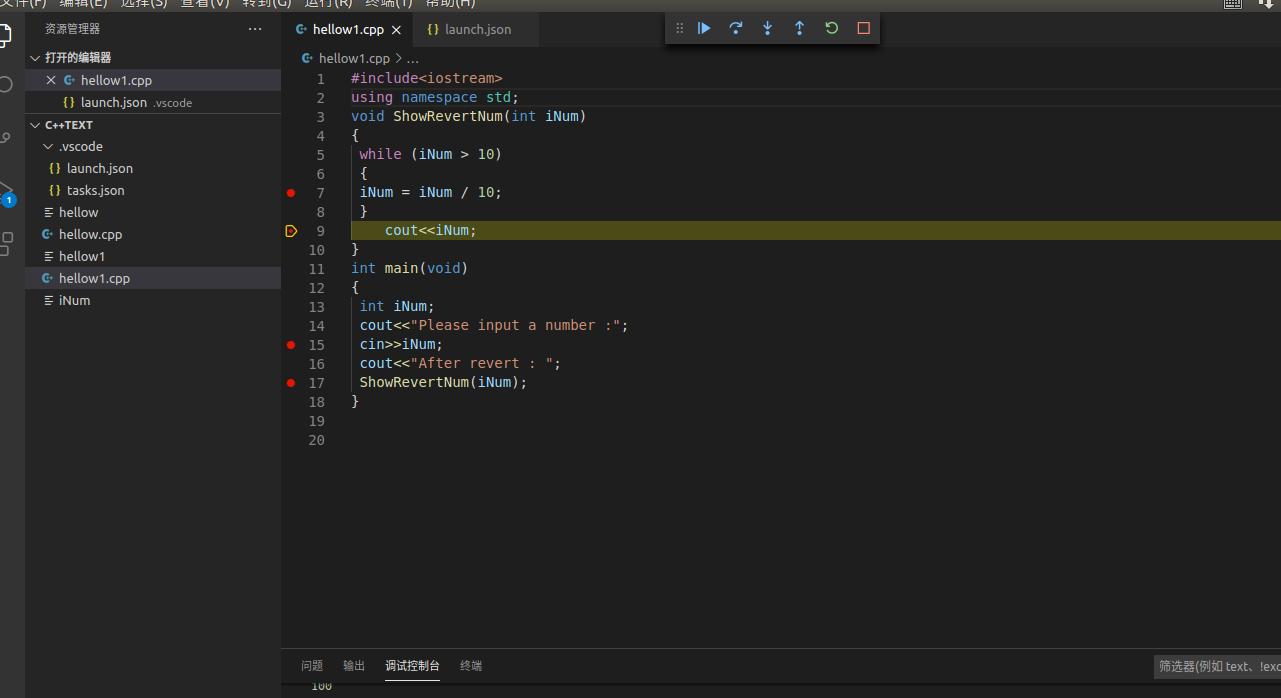Restart the debug session with green icon
Screen dimensions: 1281x698
(832, 28)
